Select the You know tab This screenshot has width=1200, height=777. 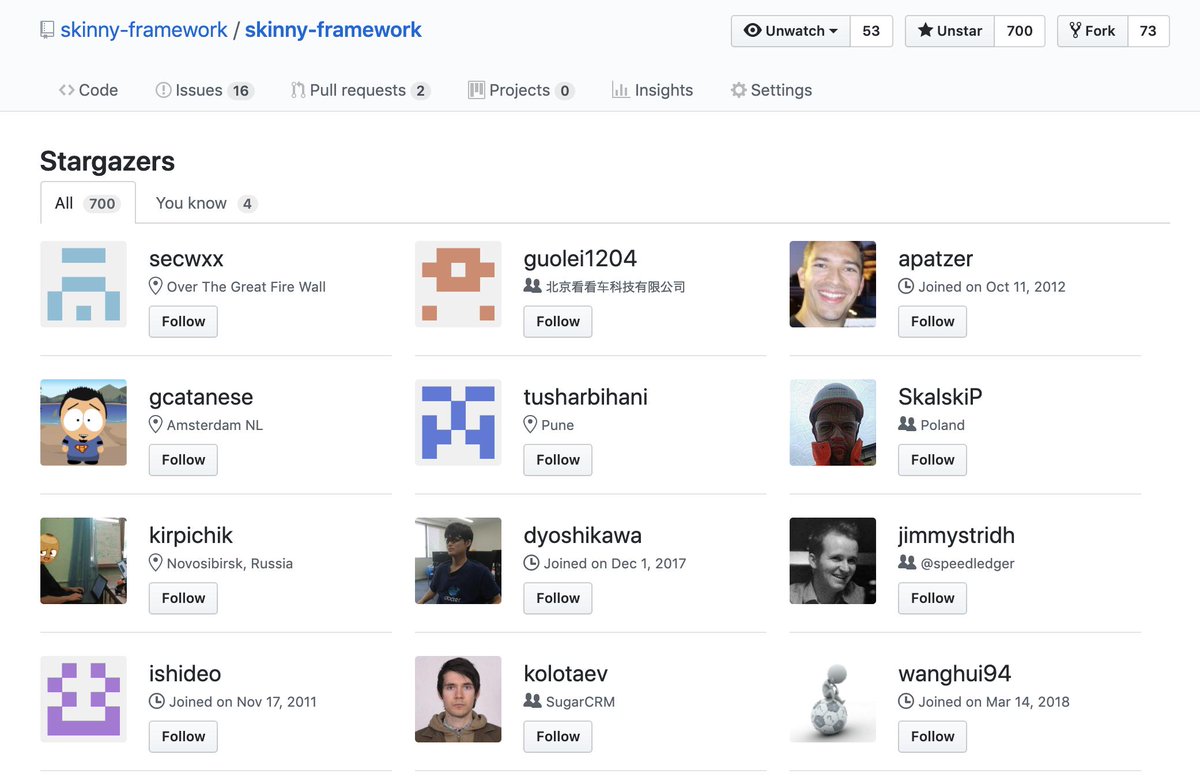(x=206, y=203)
